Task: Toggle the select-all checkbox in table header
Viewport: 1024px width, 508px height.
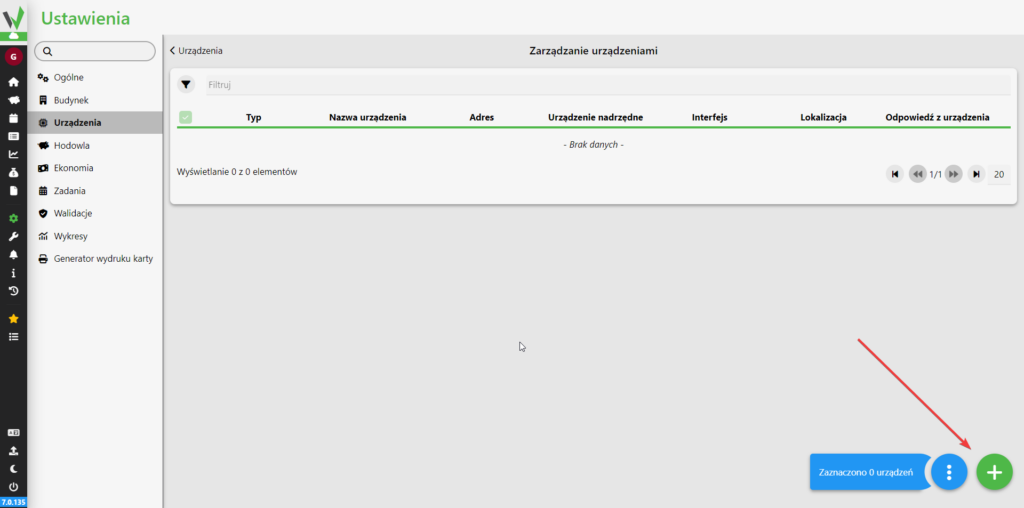Action: pos(185,117)
